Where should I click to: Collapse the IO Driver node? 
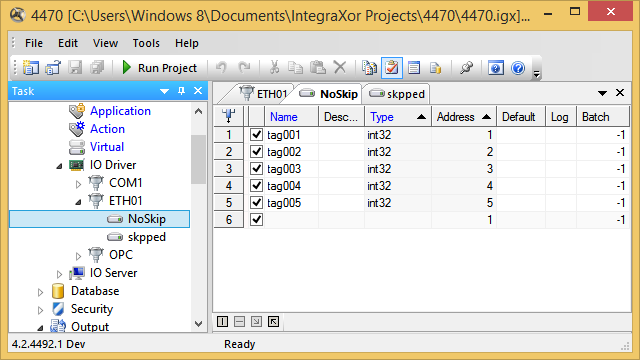60,166
